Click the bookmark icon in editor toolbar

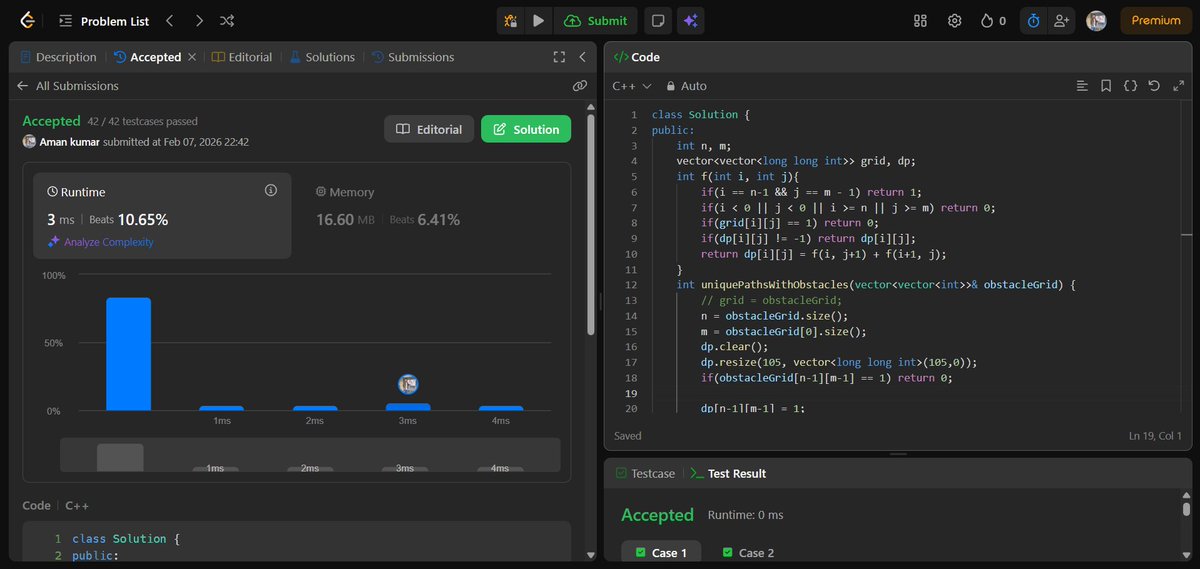point(1106,86)
